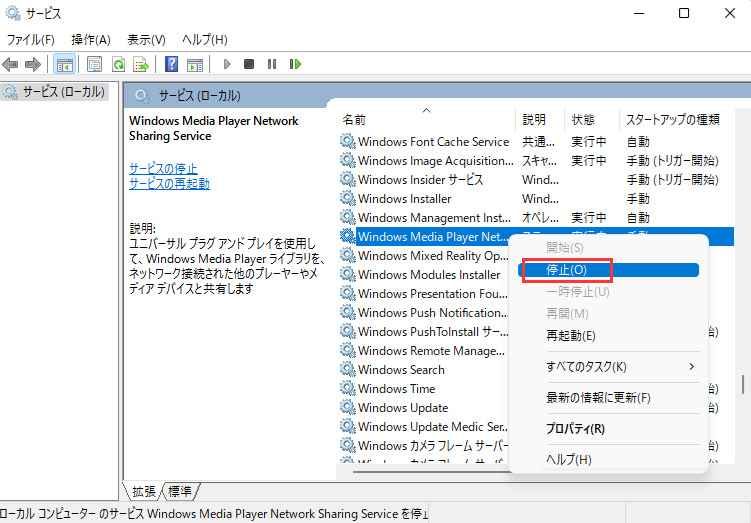The width and height of the screenshot is (751, 523).
Task: Select the Windows Installer row
Action: coord(536,198)
